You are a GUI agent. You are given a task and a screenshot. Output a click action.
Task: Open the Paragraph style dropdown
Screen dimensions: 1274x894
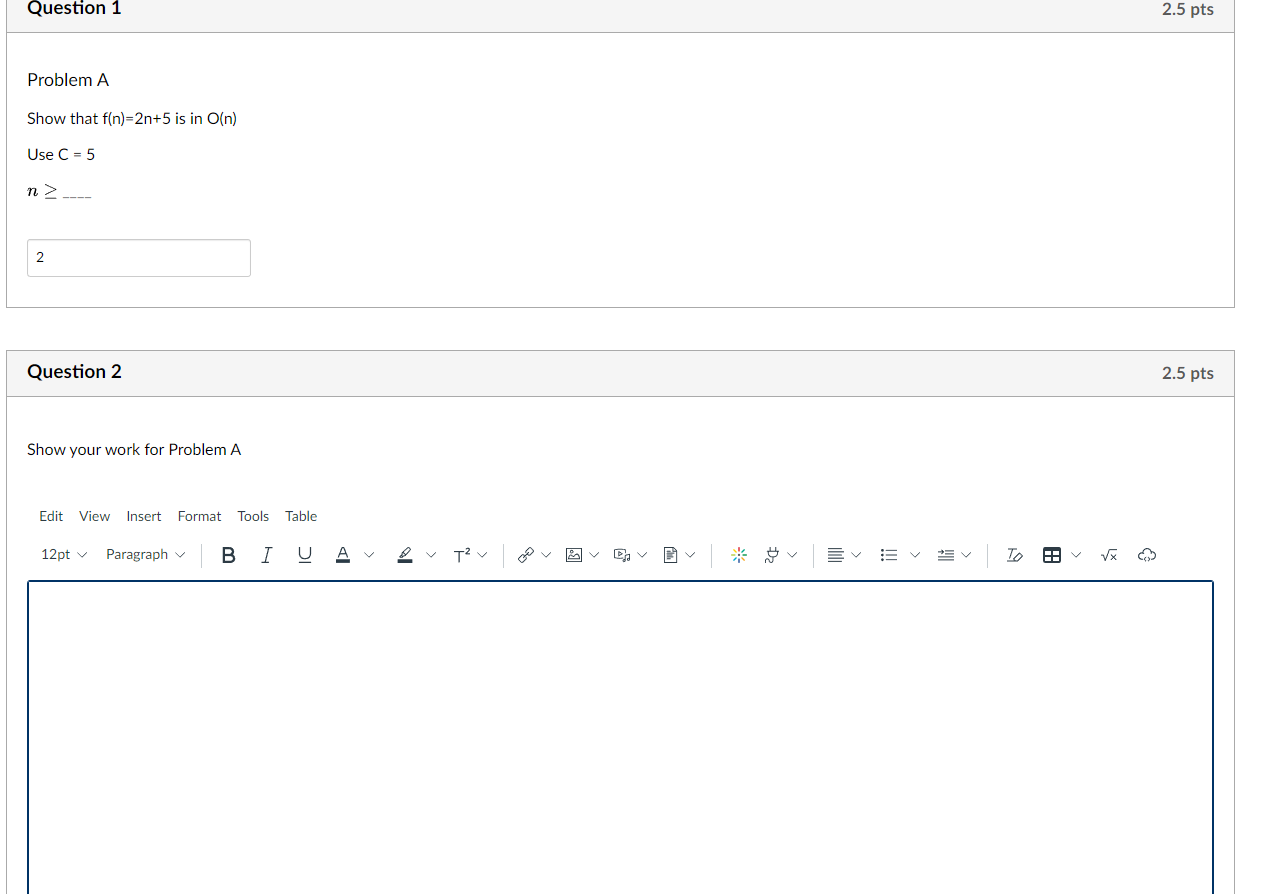[144, 554]
